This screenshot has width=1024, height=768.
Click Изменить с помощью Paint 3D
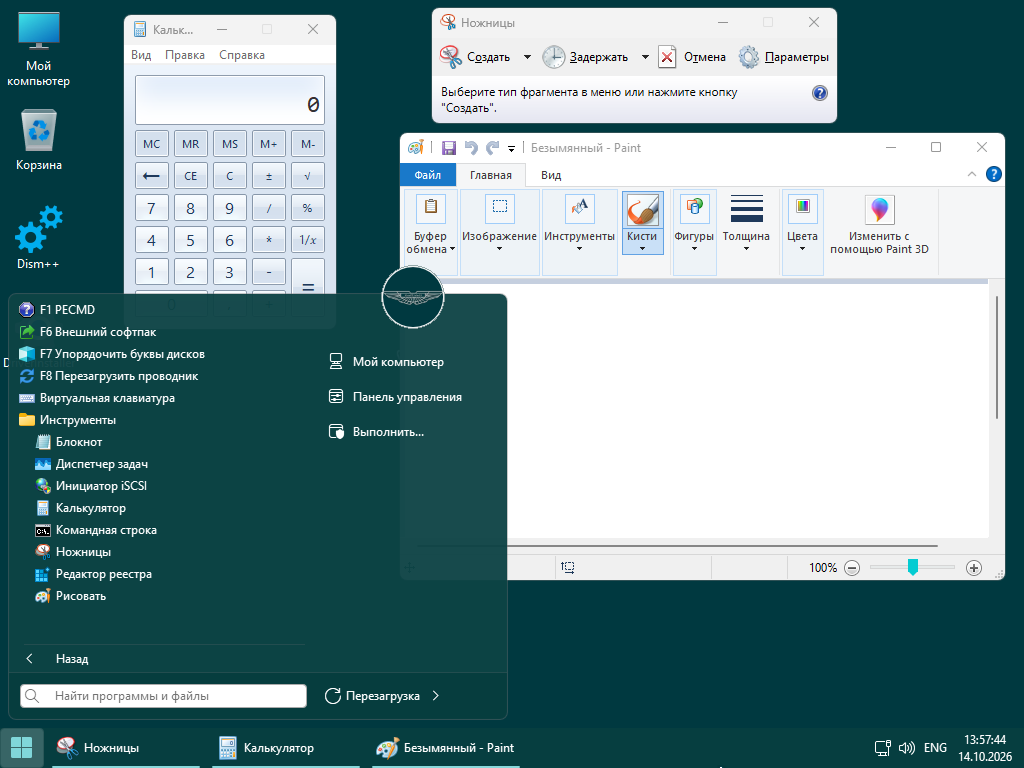pos(879,224)
